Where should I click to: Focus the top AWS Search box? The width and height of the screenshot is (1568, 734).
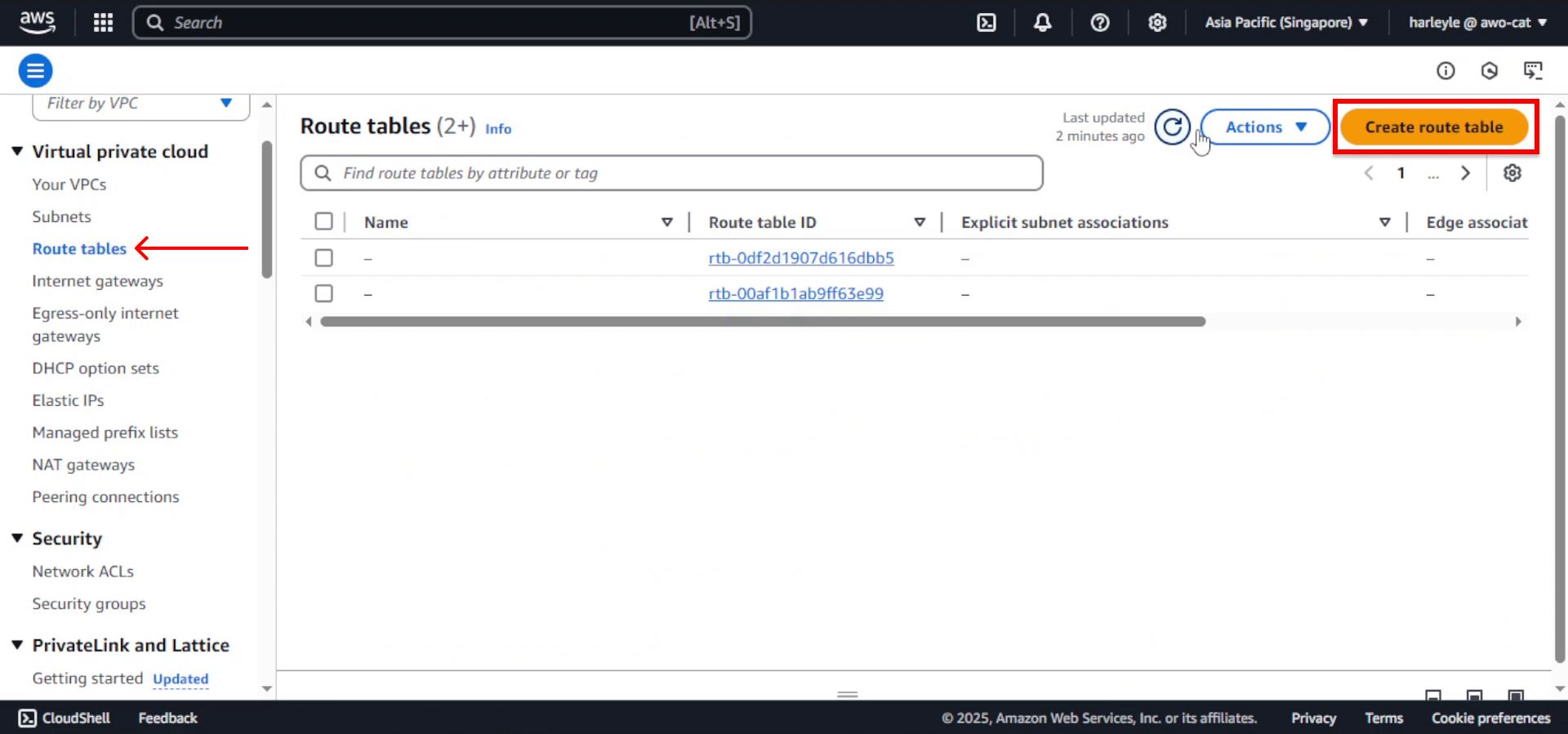[442, 23]
